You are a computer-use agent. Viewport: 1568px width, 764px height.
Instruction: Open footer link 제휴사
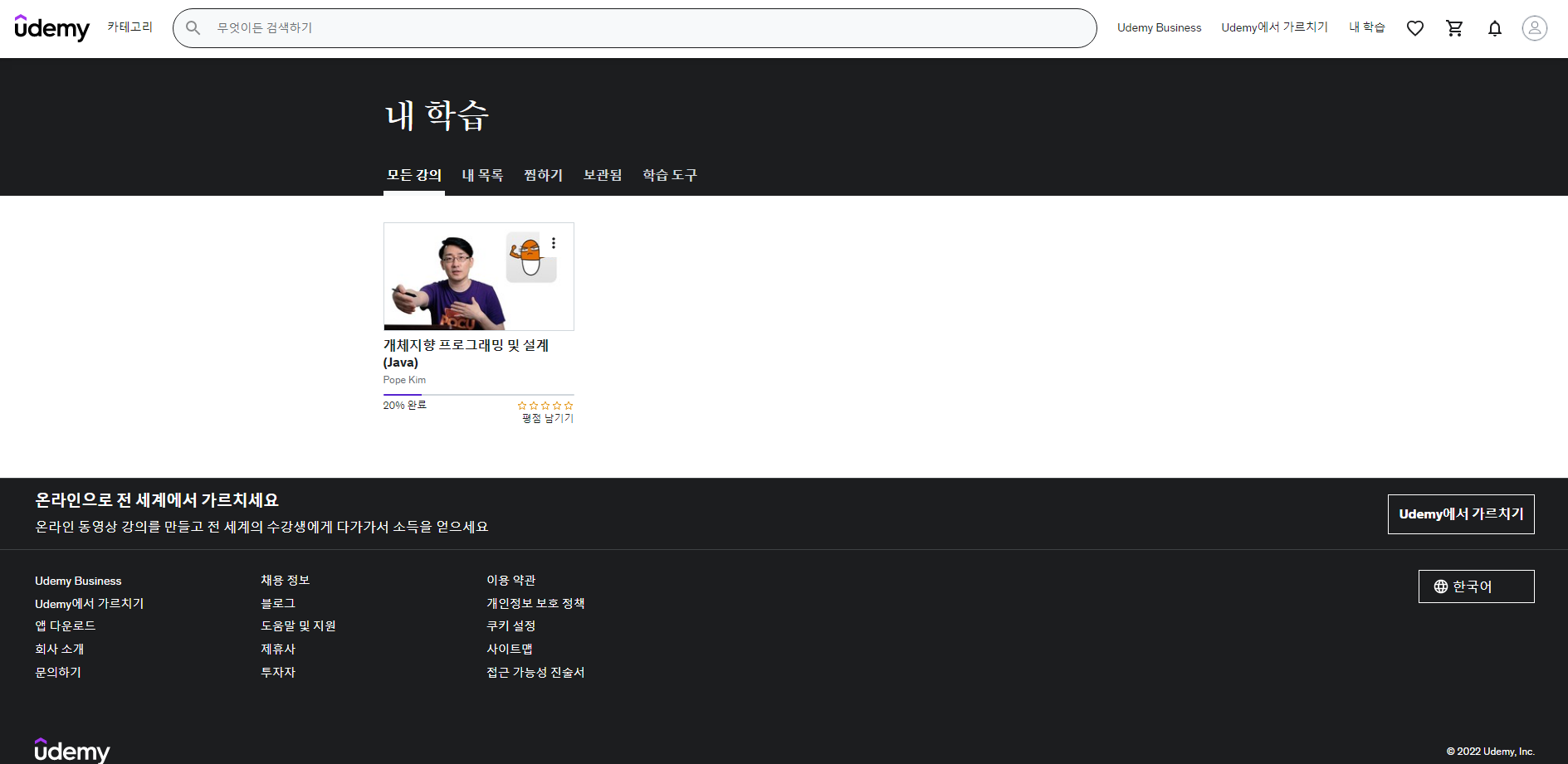tap(278, 649)
